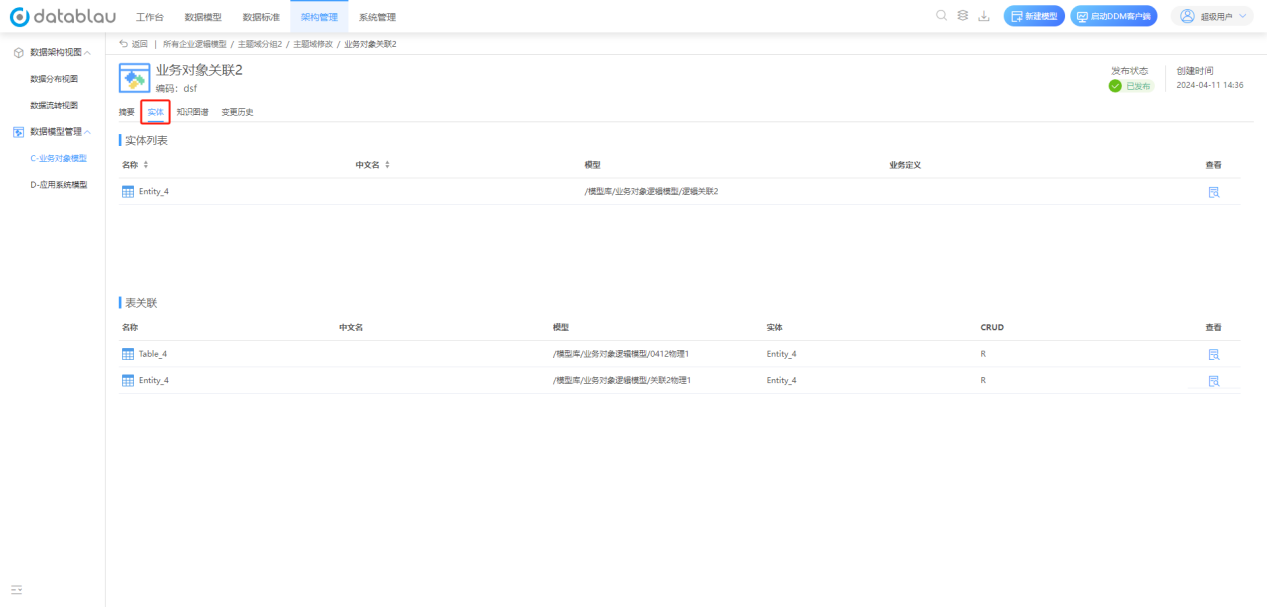Click the 启动DDM客户端 button
Screen dimensions: 1267x607
(x=1113, y=16)
